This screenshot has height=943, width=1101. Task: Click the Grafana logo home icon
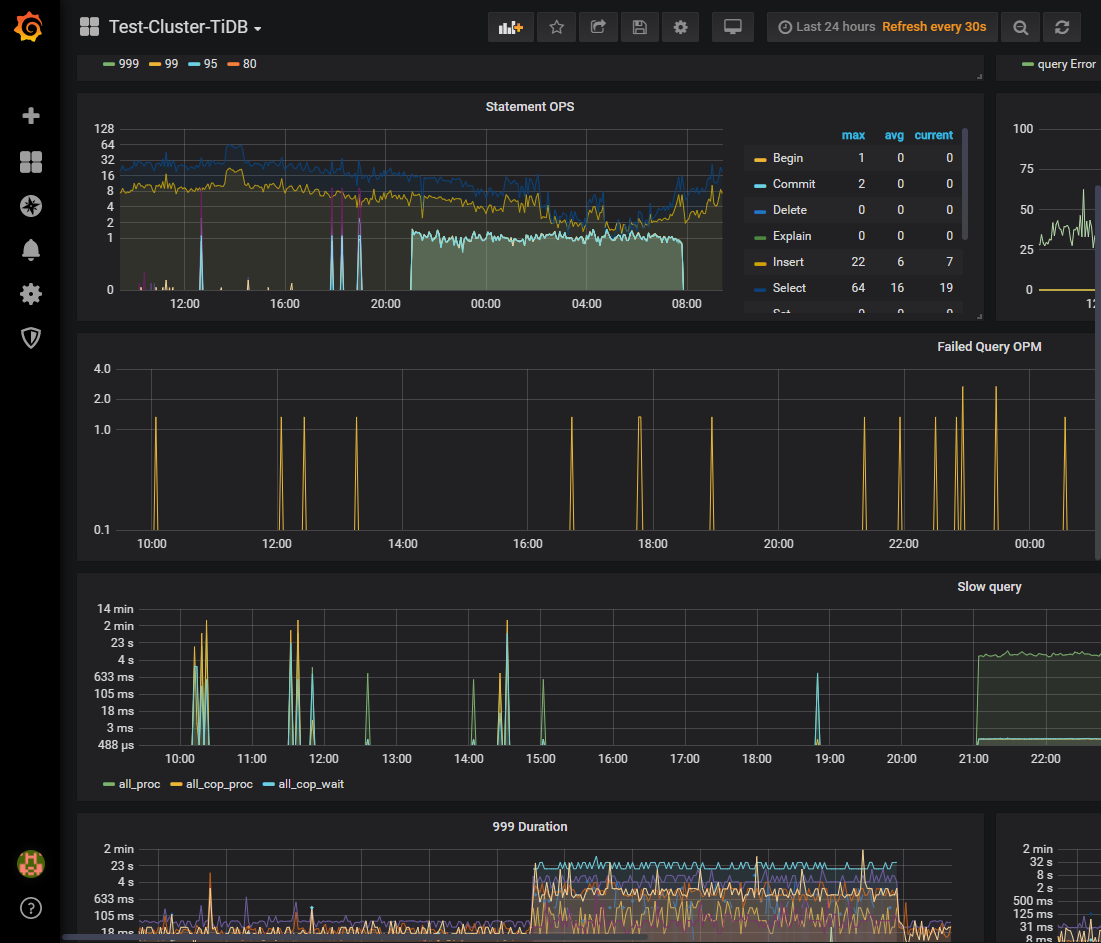point(29,28)
